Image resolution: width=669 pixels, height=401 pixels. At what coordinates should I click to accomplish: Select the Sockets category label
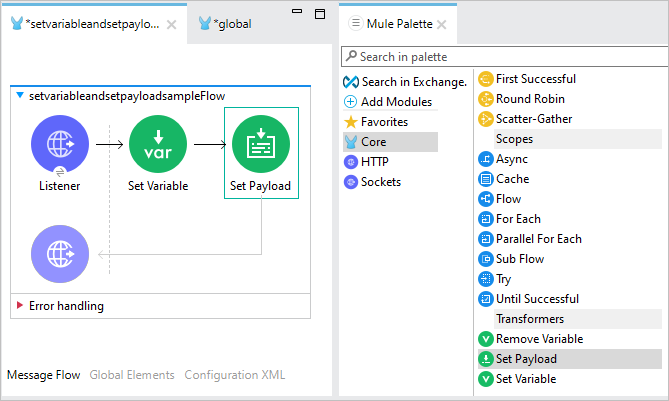[x=381, y=182]
